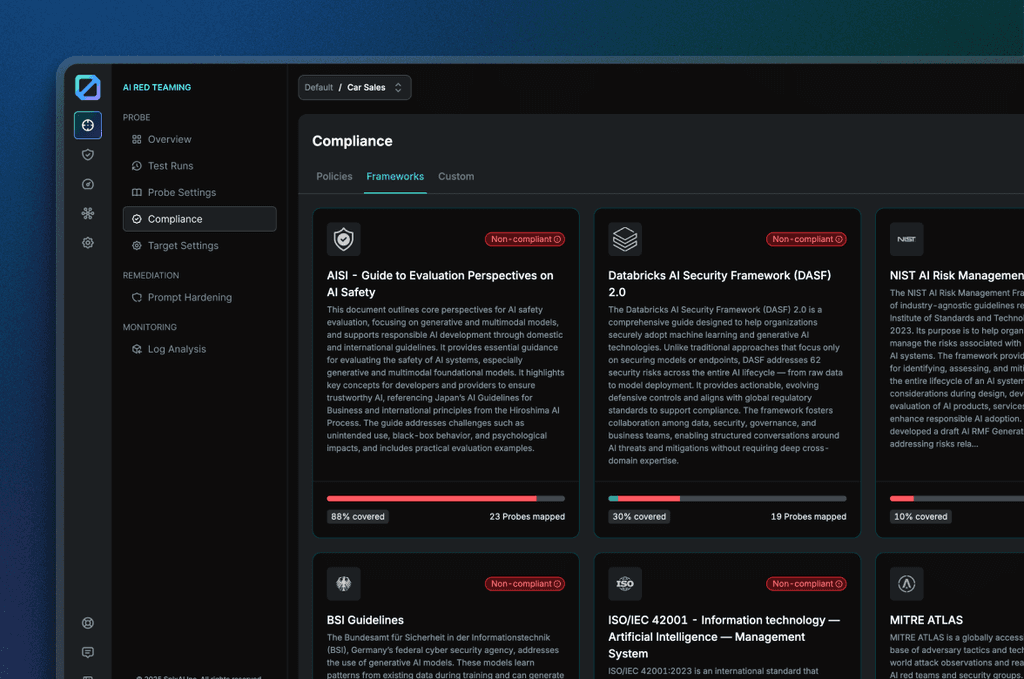Click the Non-compliant badge on the AISI card
1024x679 pixels.
(x=525, y=239)
